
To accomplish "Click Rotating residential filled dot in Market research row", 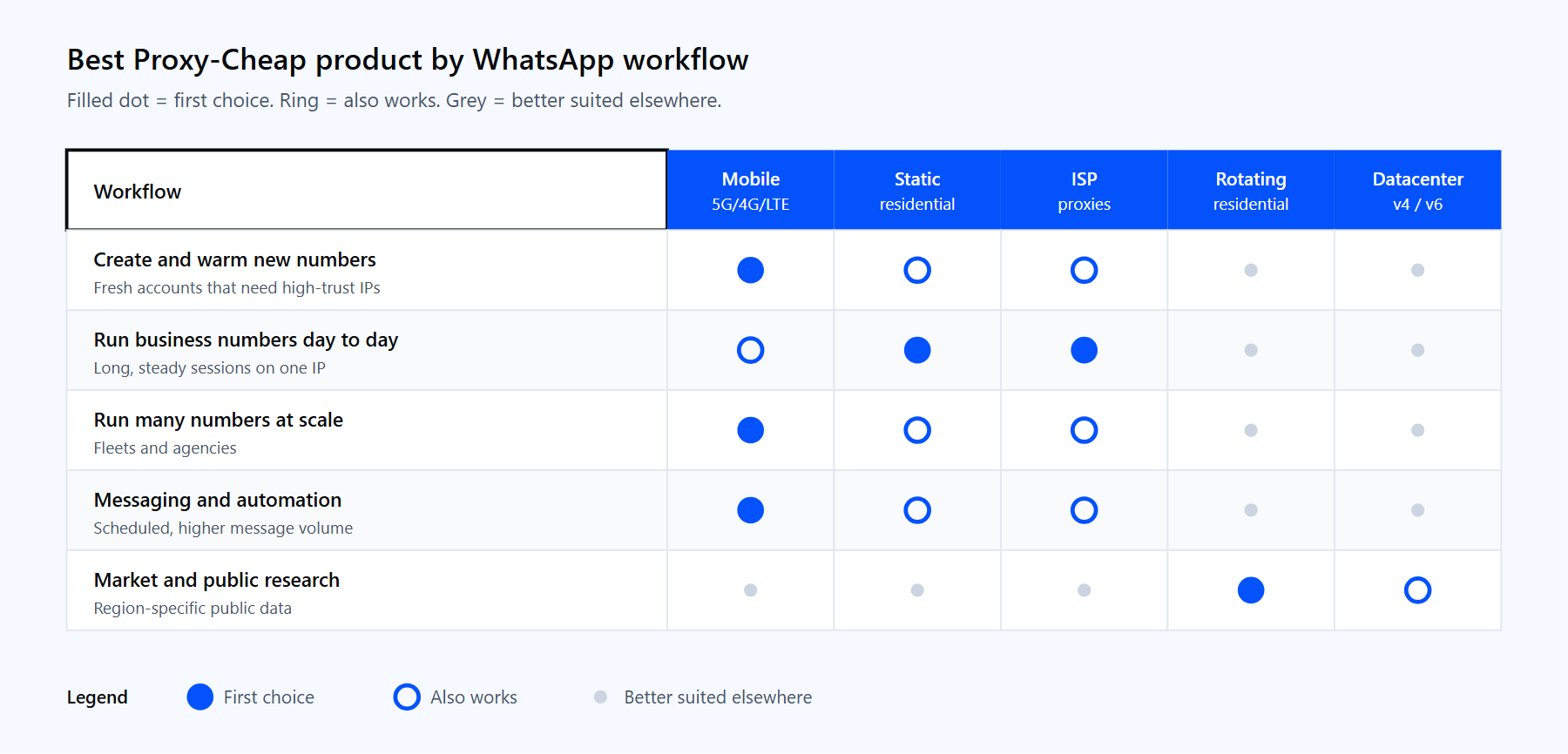I will pos(1251,590).
